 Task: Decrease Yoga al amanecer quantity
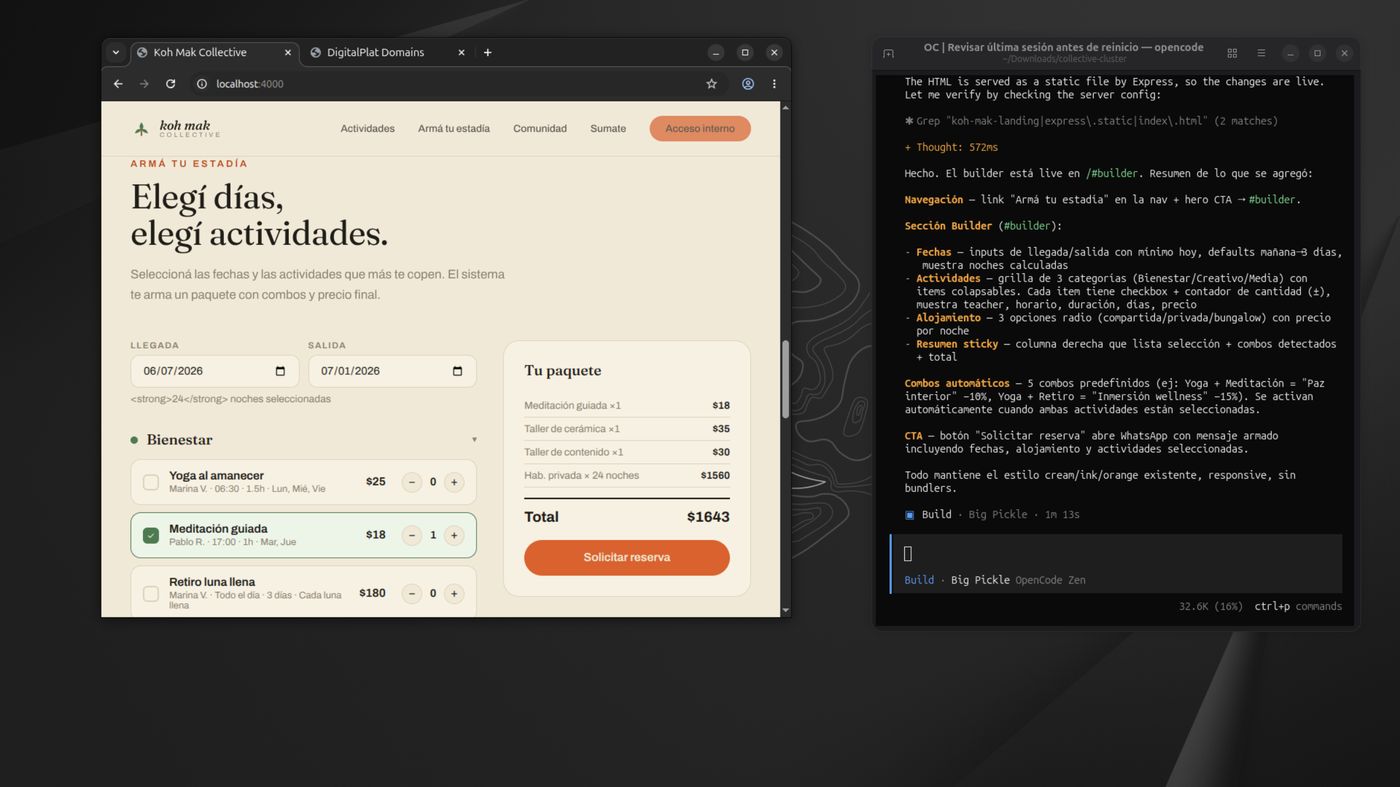coord(412,482)
